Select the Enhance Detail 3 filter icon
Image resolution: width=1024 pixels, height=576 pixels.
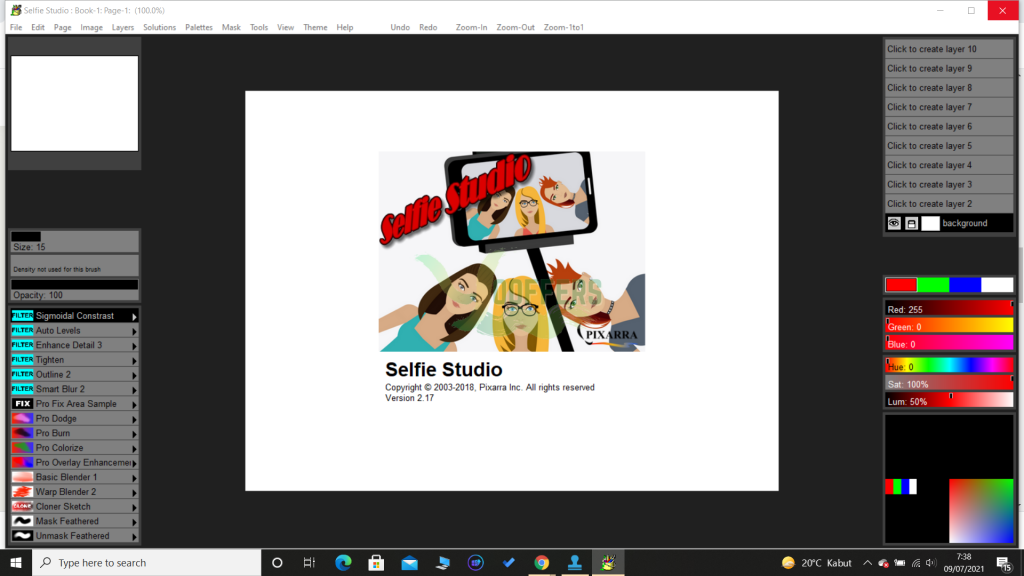point(22,345)
